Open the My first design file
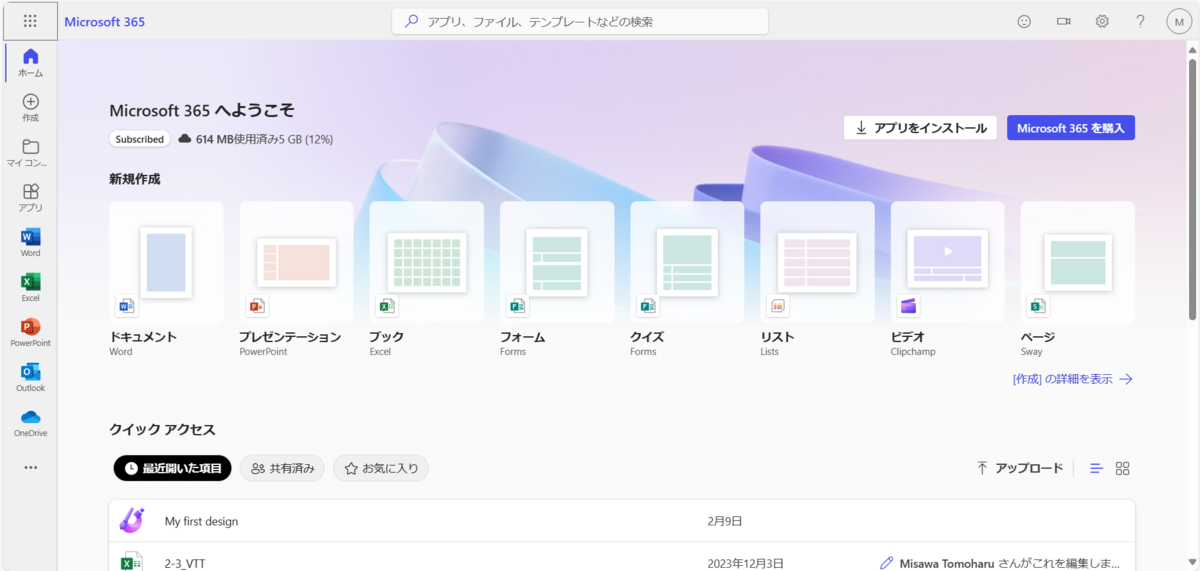The height and width of the screenshot is (571, 1200). click(x=622, y=521)
